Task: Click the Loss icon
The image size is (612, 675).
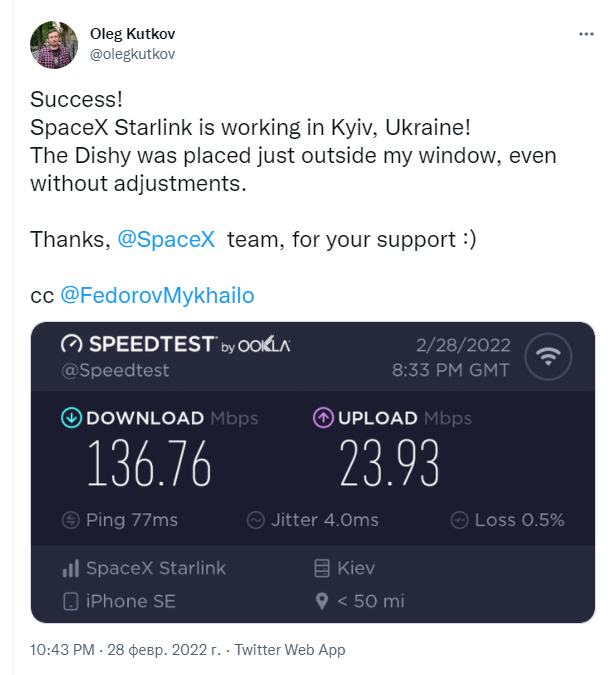Action: tap(460, 520)
